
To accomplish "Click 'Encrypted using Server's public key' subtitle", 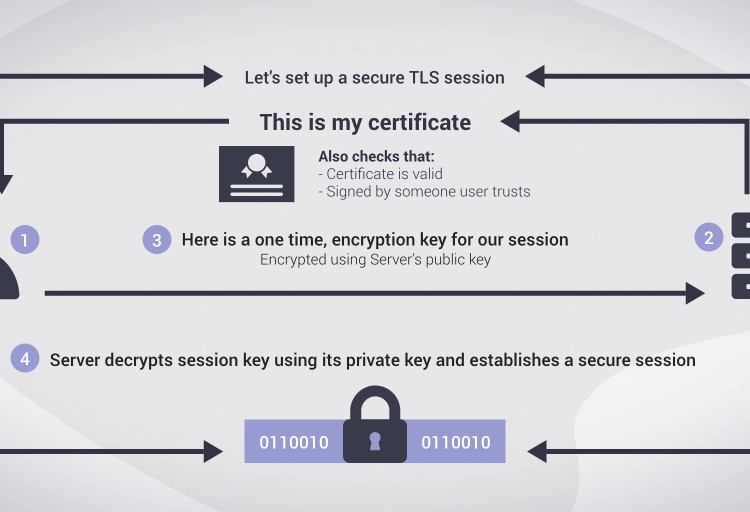I will (x=374, y=260).
